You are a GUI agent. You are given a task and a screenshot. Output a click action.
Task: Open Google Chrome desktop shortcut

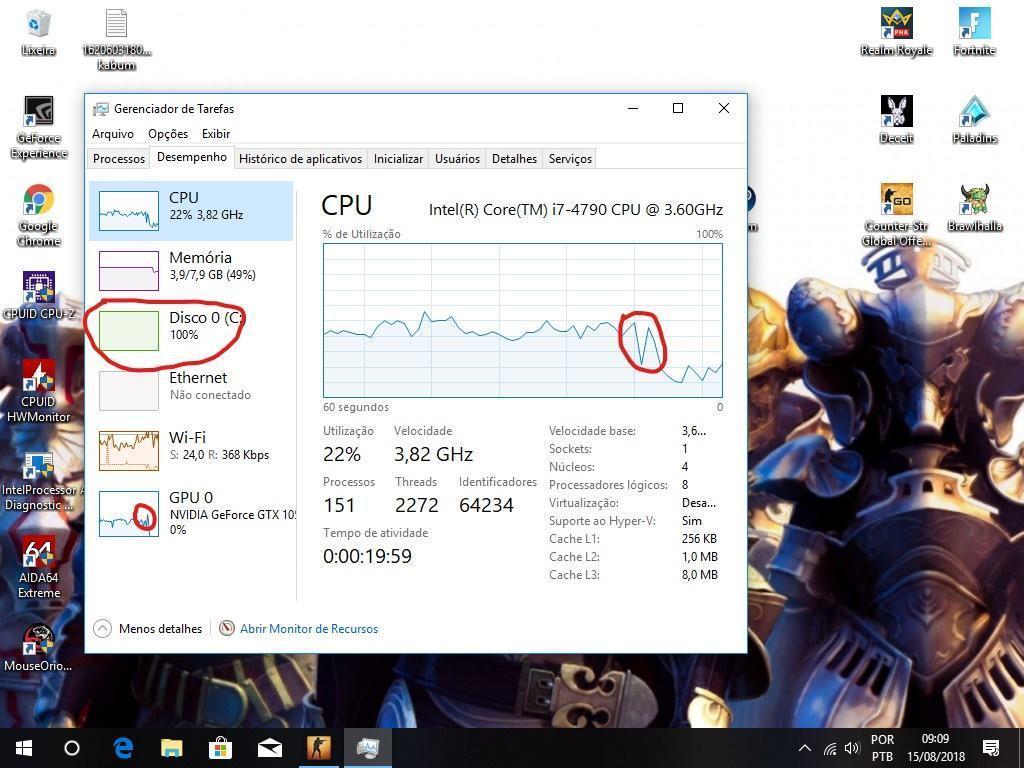[39, 216]
